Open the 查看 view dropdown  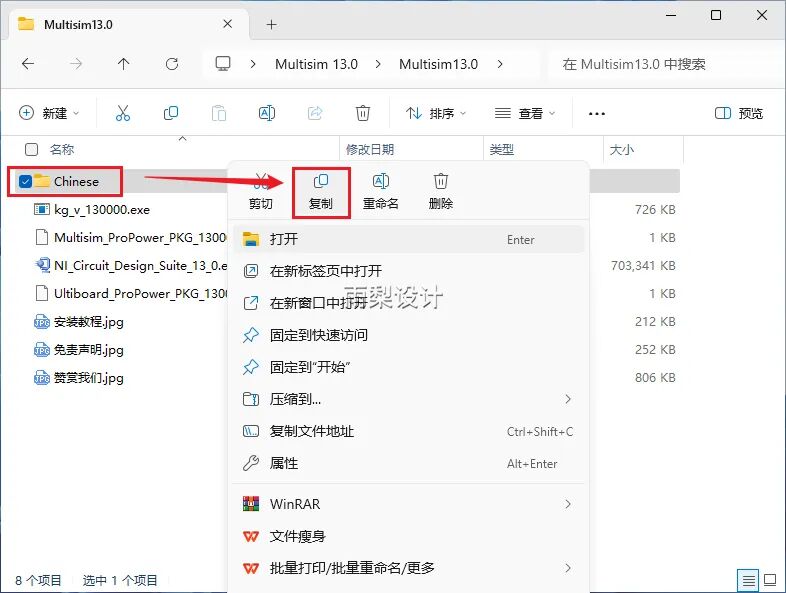[x=524, y=113]
